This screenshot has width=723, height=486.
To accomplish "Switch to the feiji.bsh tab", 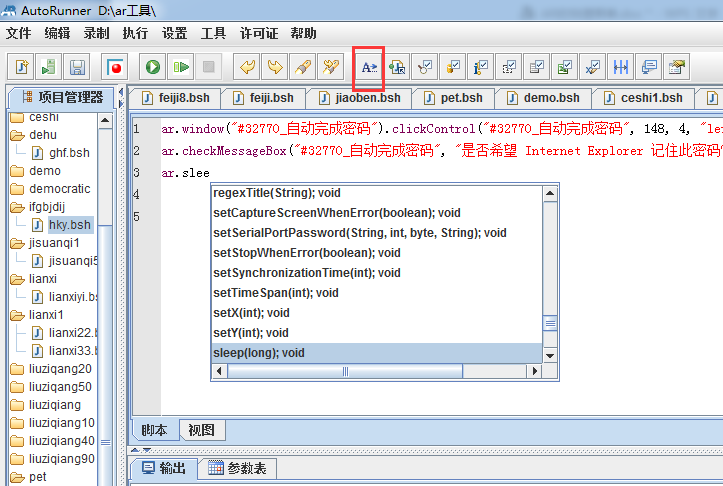I will 263,98.
